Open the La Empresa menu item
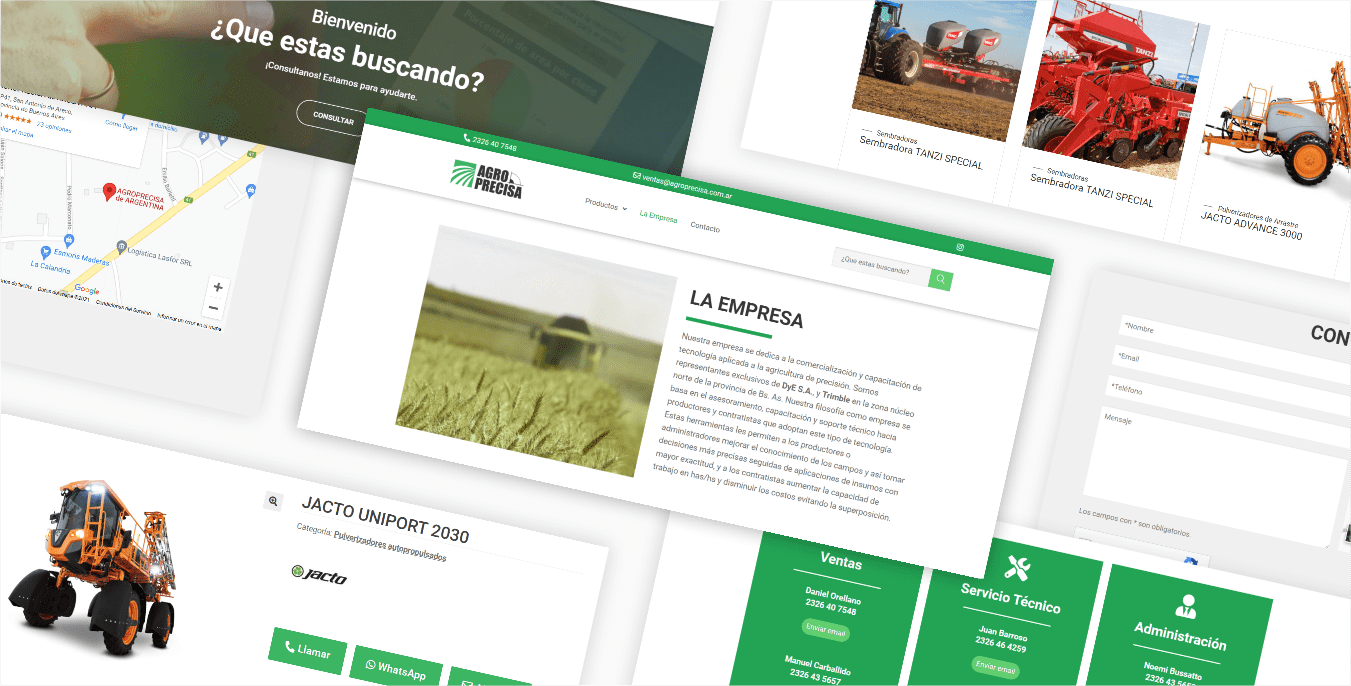Image resolution: width=1351 pixels, height=686 pixels. tap(658, 217)
